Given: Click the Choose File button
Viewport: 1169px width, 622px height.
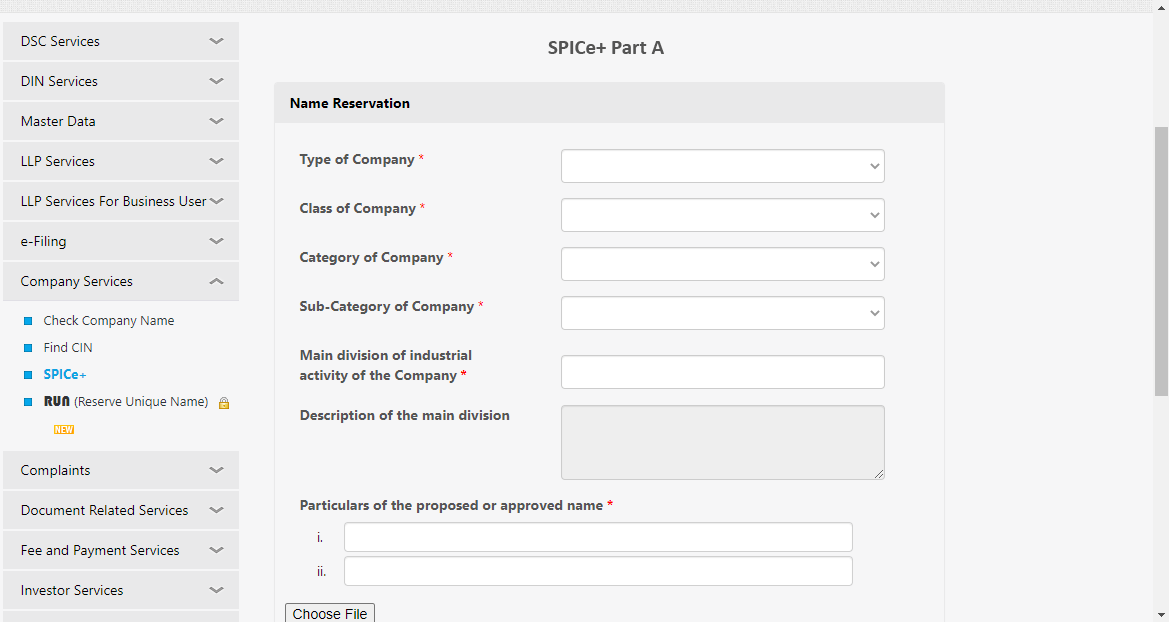Looking at the screenshot, I should [330, 613].
